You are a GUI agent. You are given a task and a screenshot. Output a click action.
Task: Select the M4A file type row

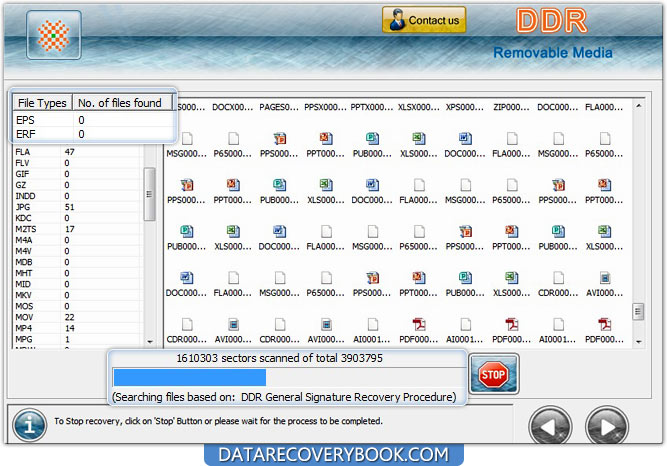pyautogui.click(x=78, y=240)
